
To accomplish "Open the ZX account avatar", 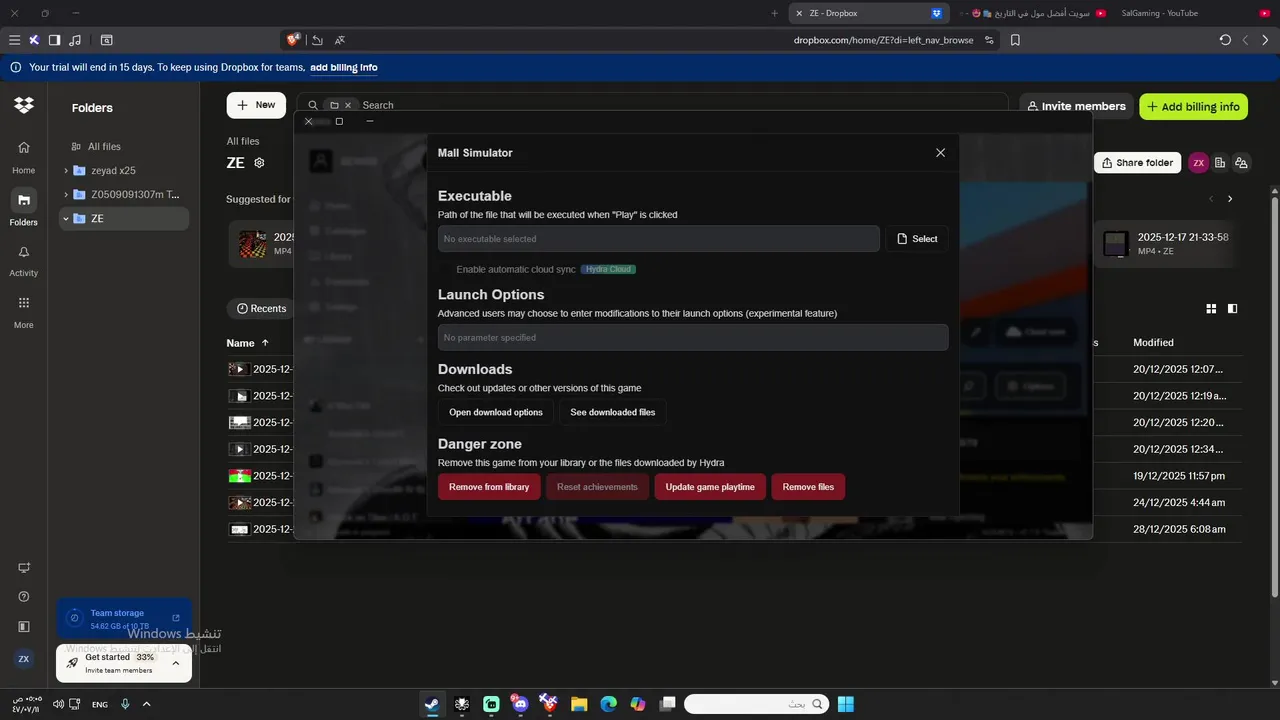I will [1198, 163].
